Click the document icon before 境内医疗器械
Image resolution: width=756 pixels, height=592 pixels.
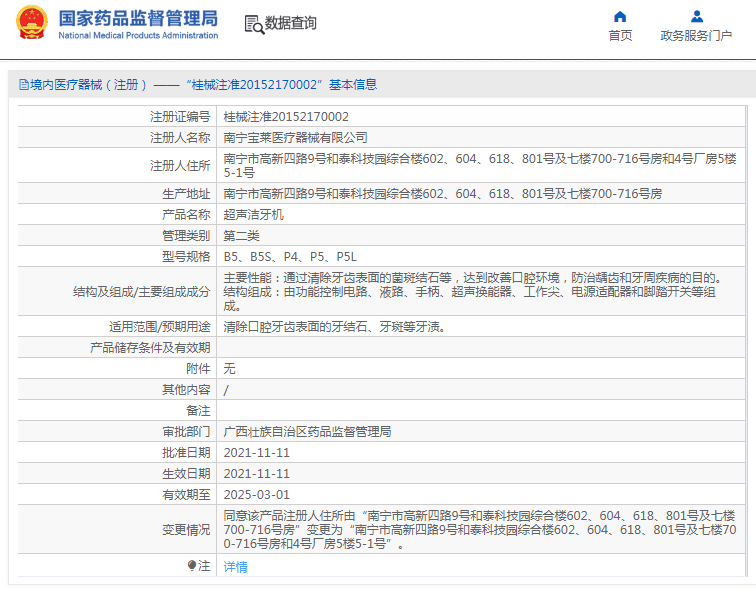coord(24,85)
